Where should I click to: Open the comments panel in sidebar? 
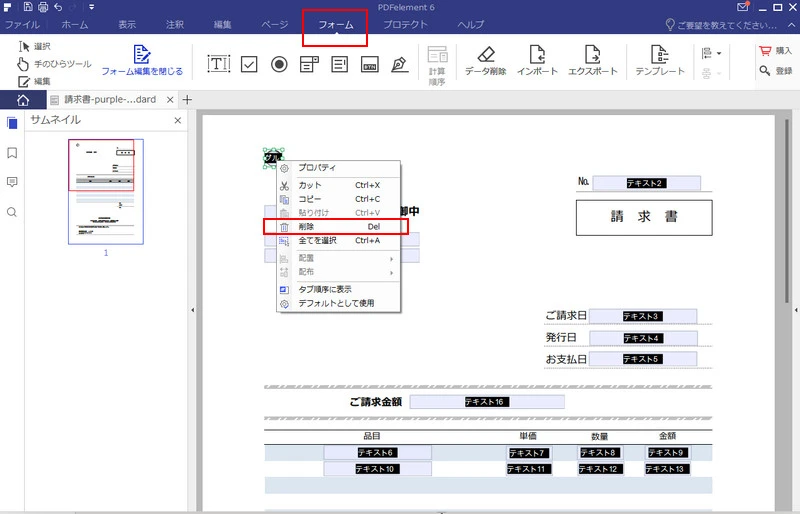[12, 182]
